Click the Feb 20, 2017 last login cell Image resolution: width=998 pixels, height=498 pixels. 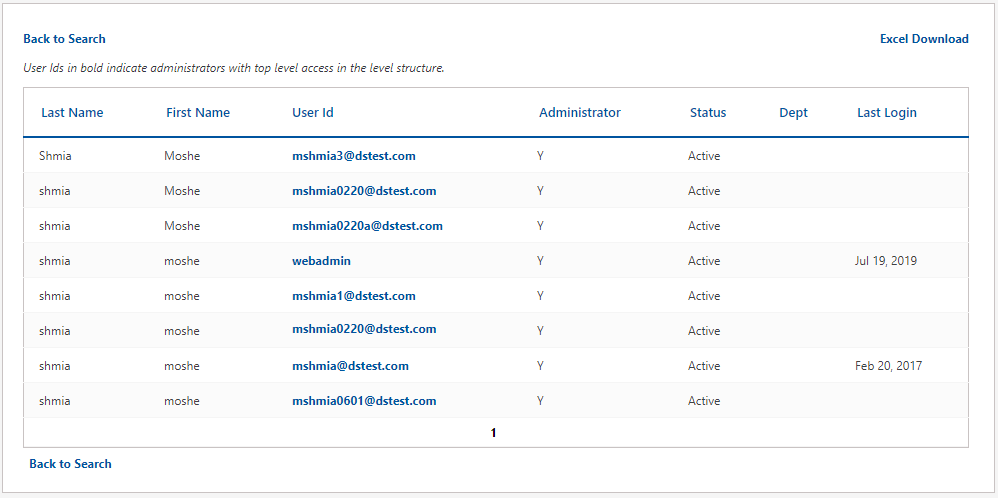(x=888, y=366)
